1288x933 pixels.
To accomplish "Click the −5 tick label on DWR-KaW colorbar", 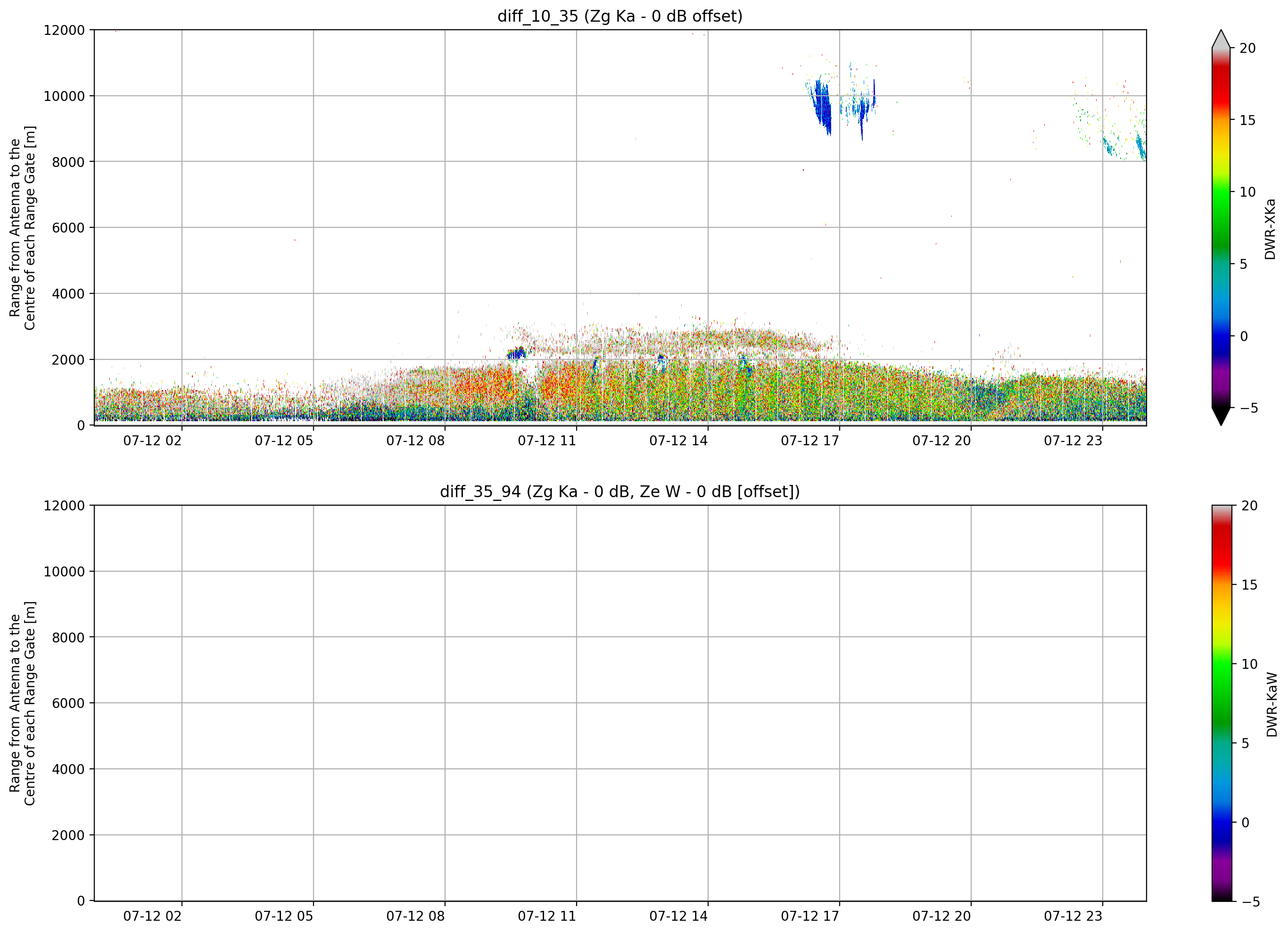I will click(x=1250, y=902).
